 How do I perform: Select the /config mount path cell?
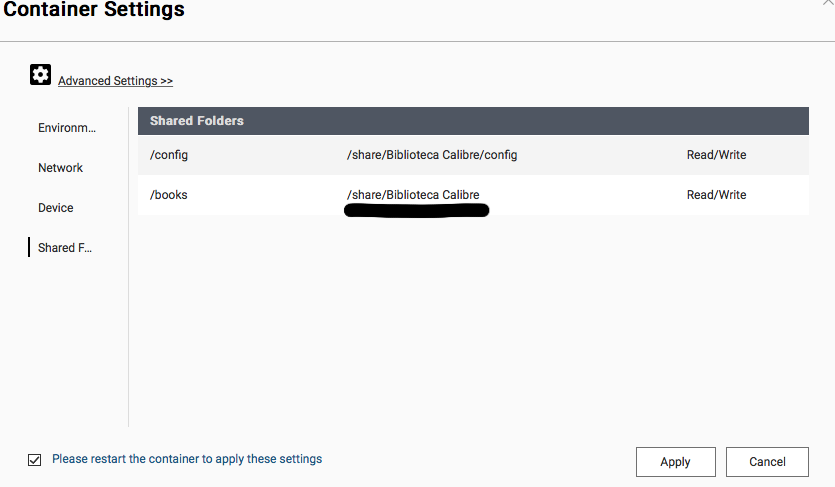[x=169, y=155]
